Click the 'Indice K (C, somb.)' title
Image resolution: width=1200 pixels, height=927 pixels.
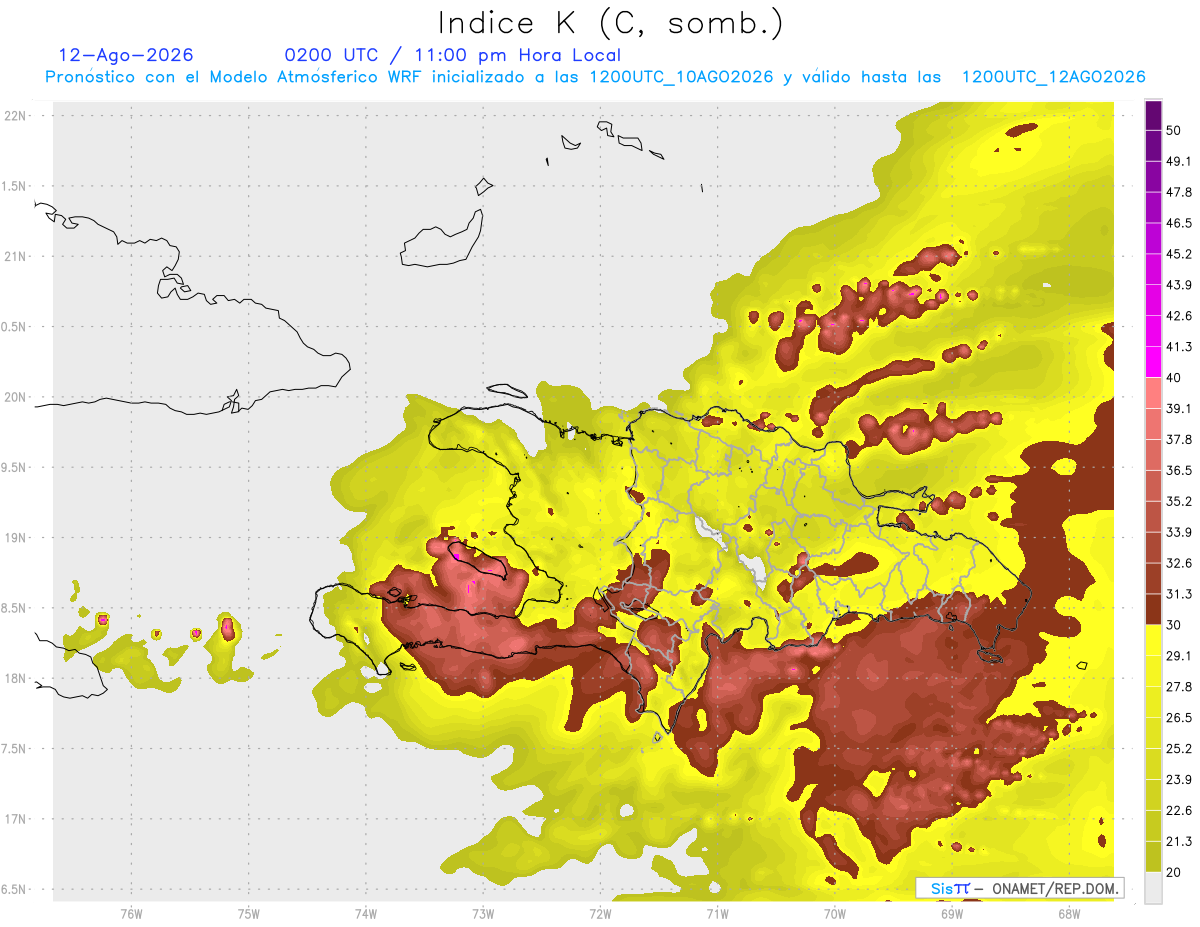(x=611, y=24)
